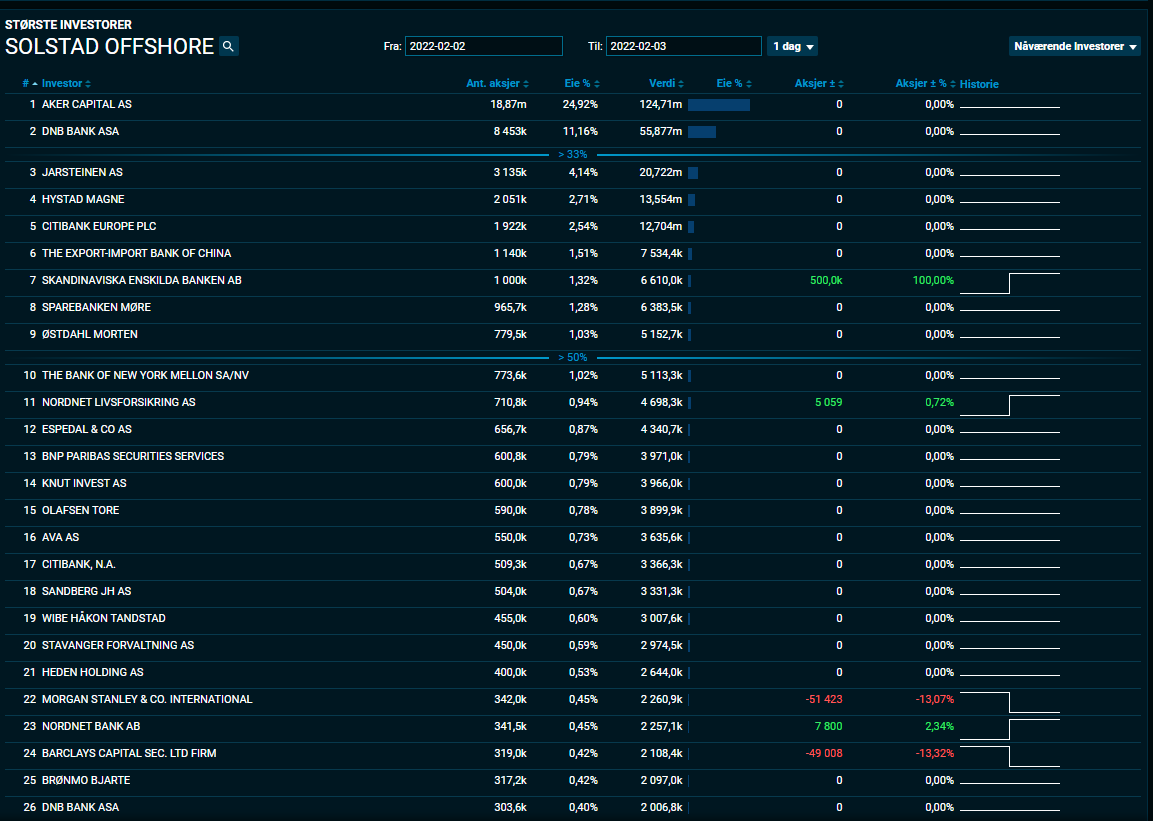Open the history sparkline for Skandinaviska Enskilda Banken

(1010, 283)
